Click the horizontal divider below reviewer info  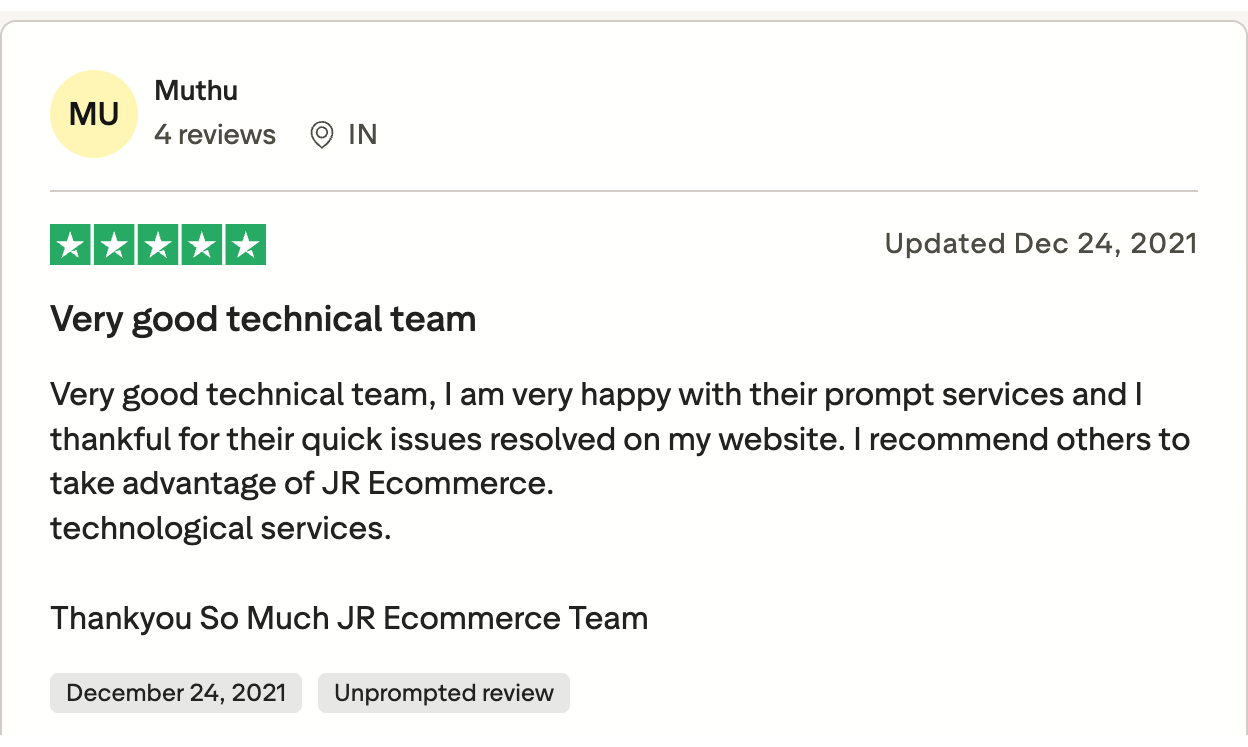pyautogui.click(x=624, y=190)
